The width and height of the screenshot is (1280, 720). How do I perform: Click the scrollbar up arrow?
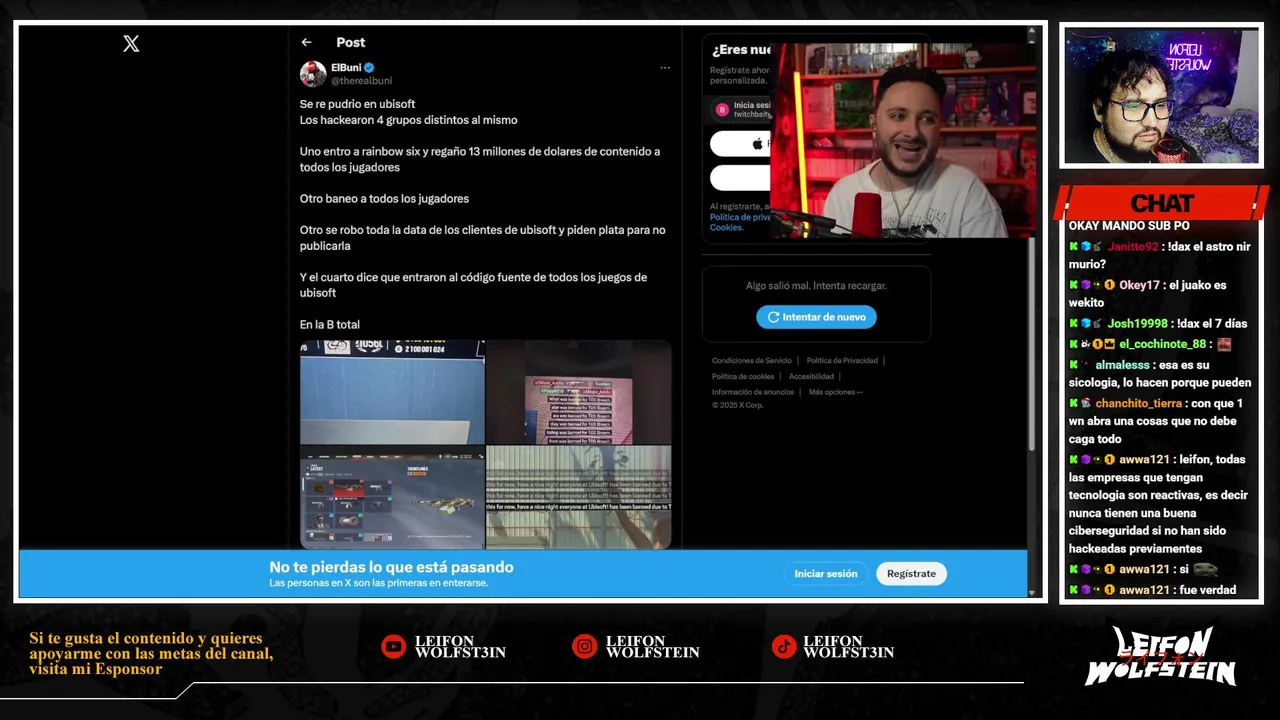point(1032,31)
